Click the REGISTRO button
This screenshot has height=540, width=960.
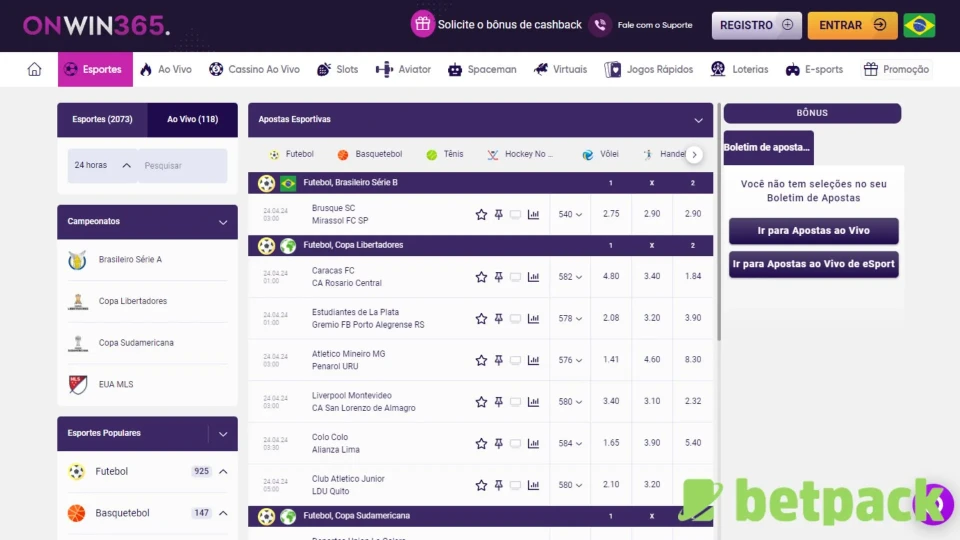pos(756,25)
